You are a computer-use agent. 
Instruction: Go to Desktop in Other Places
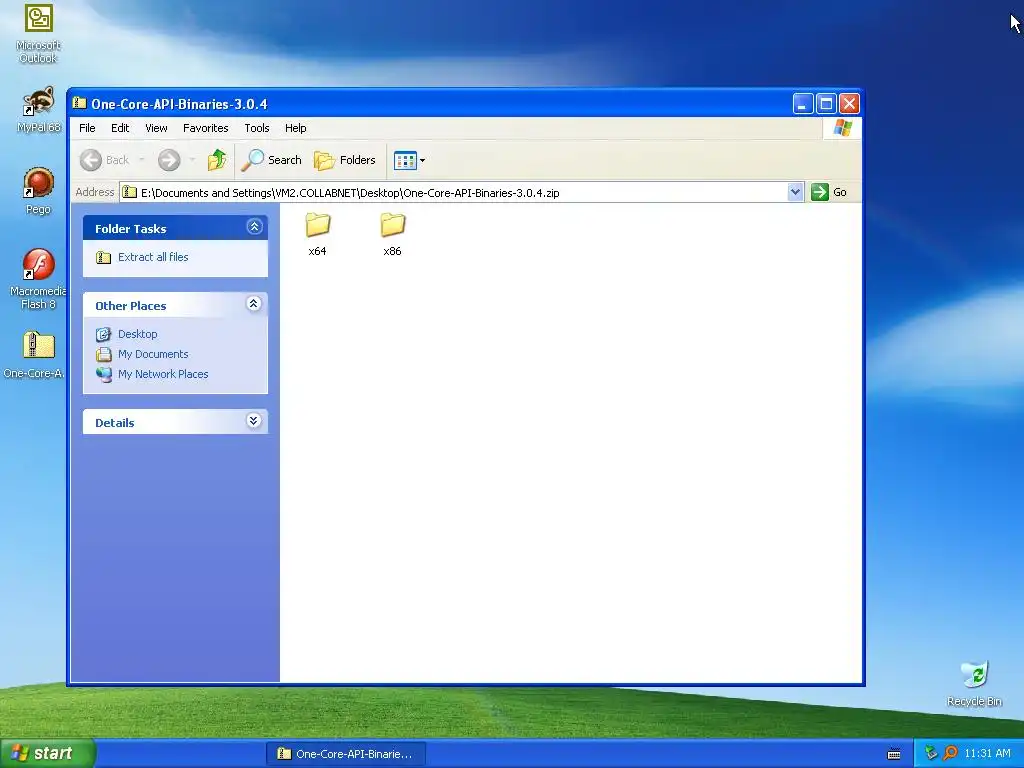pos(137,334)
